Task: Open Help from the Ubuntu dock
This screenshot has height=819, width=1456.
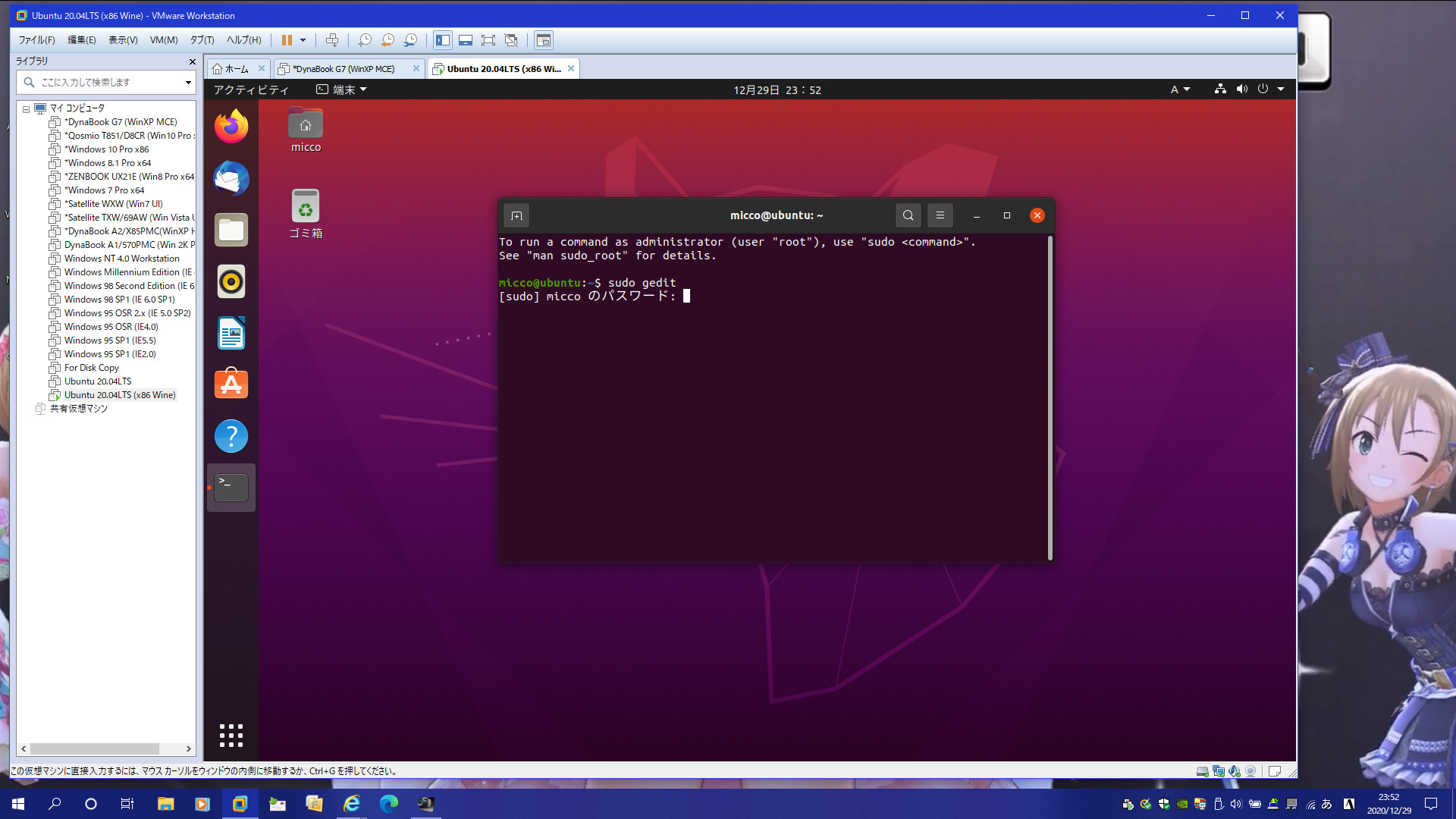Action: tap(231, 436)
